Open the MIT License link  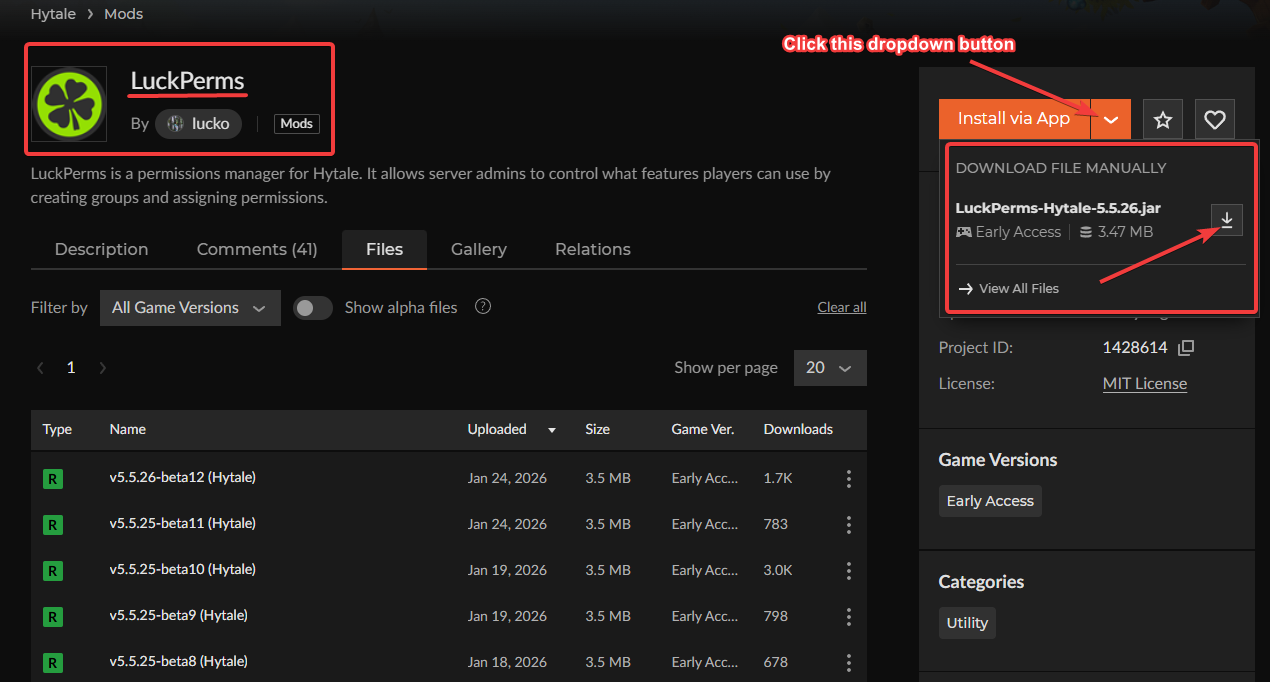(1144, 384)
